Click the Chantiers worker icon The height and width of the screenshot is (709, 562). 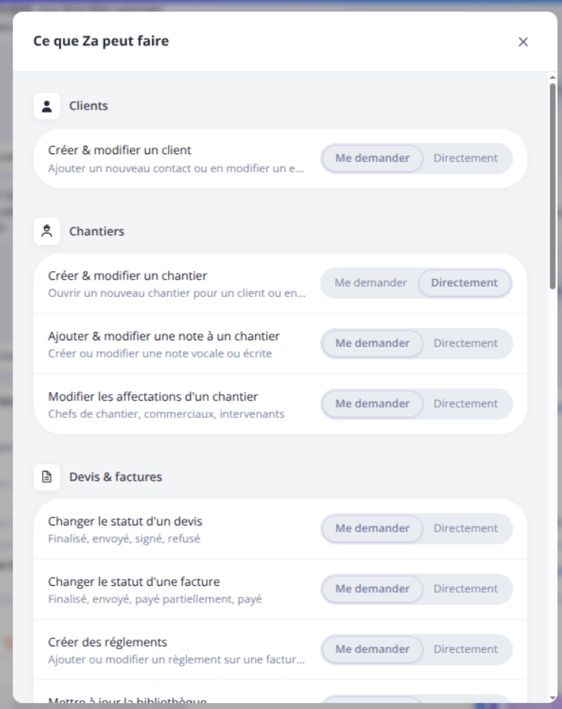(x=47, y=232)
